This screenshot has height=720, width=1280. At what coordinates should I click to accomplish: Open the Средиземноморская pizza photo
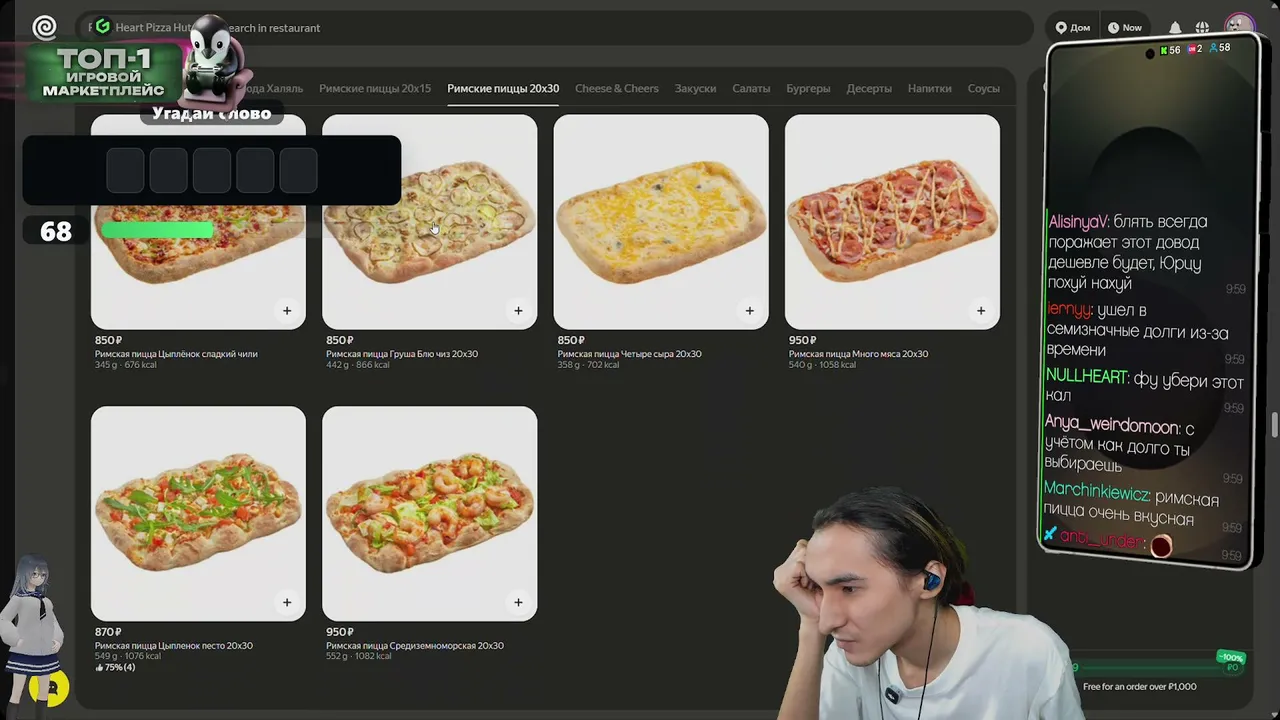(x=429, y=513)
